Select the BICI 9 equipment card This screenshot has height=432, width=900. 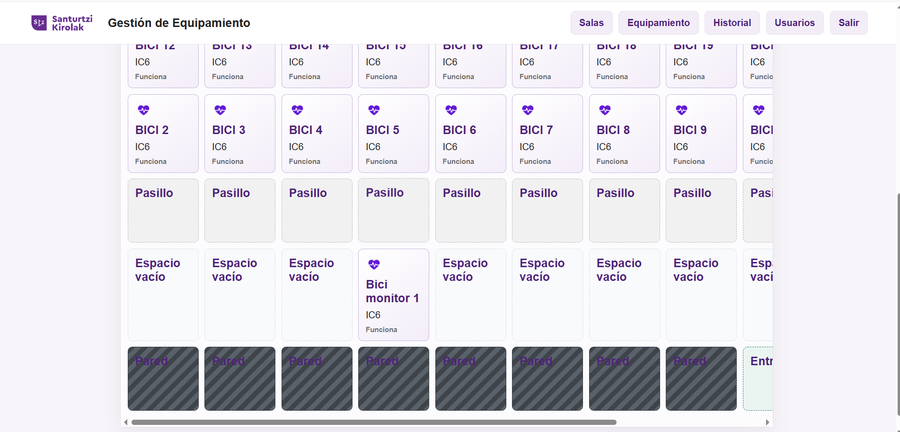pos(701,134)
